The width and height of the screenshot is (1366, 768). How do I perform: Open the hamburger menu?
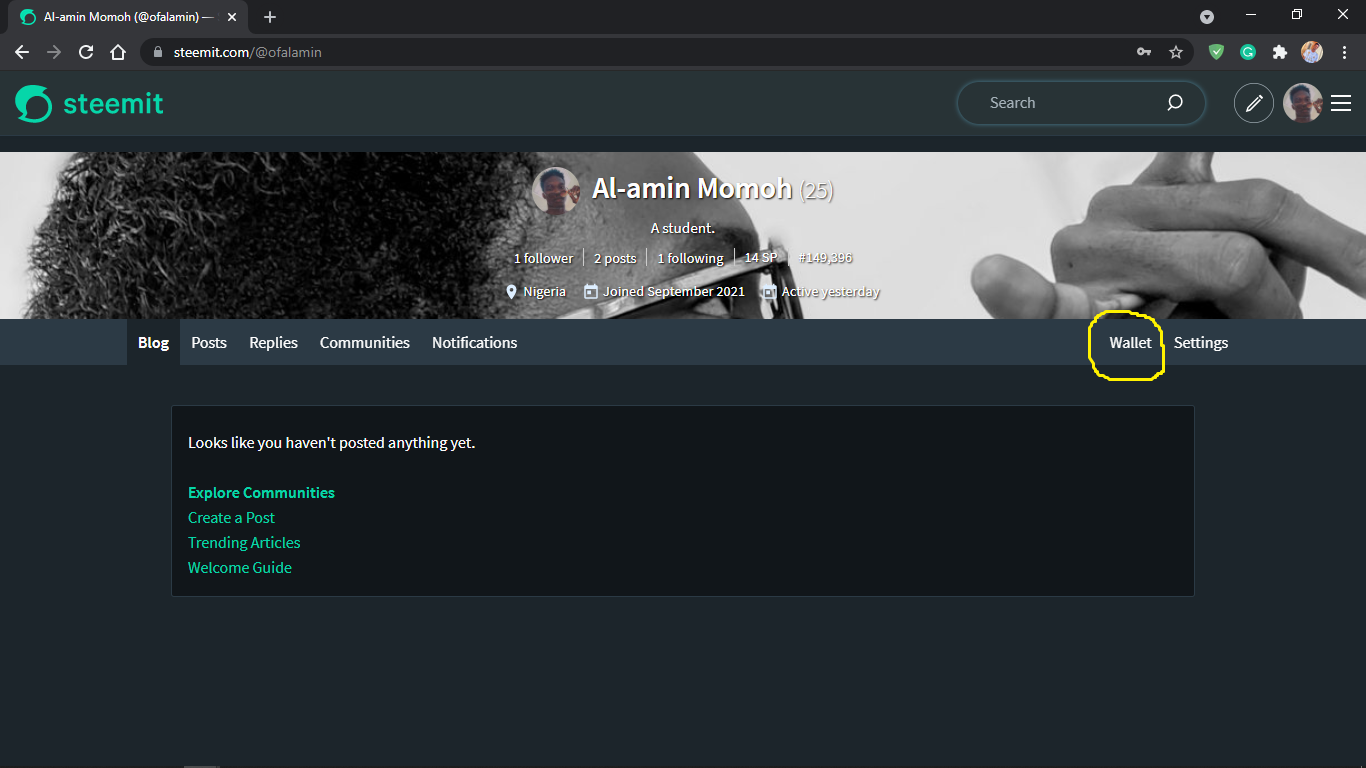pyautogui.click(x=1341, y=103)
